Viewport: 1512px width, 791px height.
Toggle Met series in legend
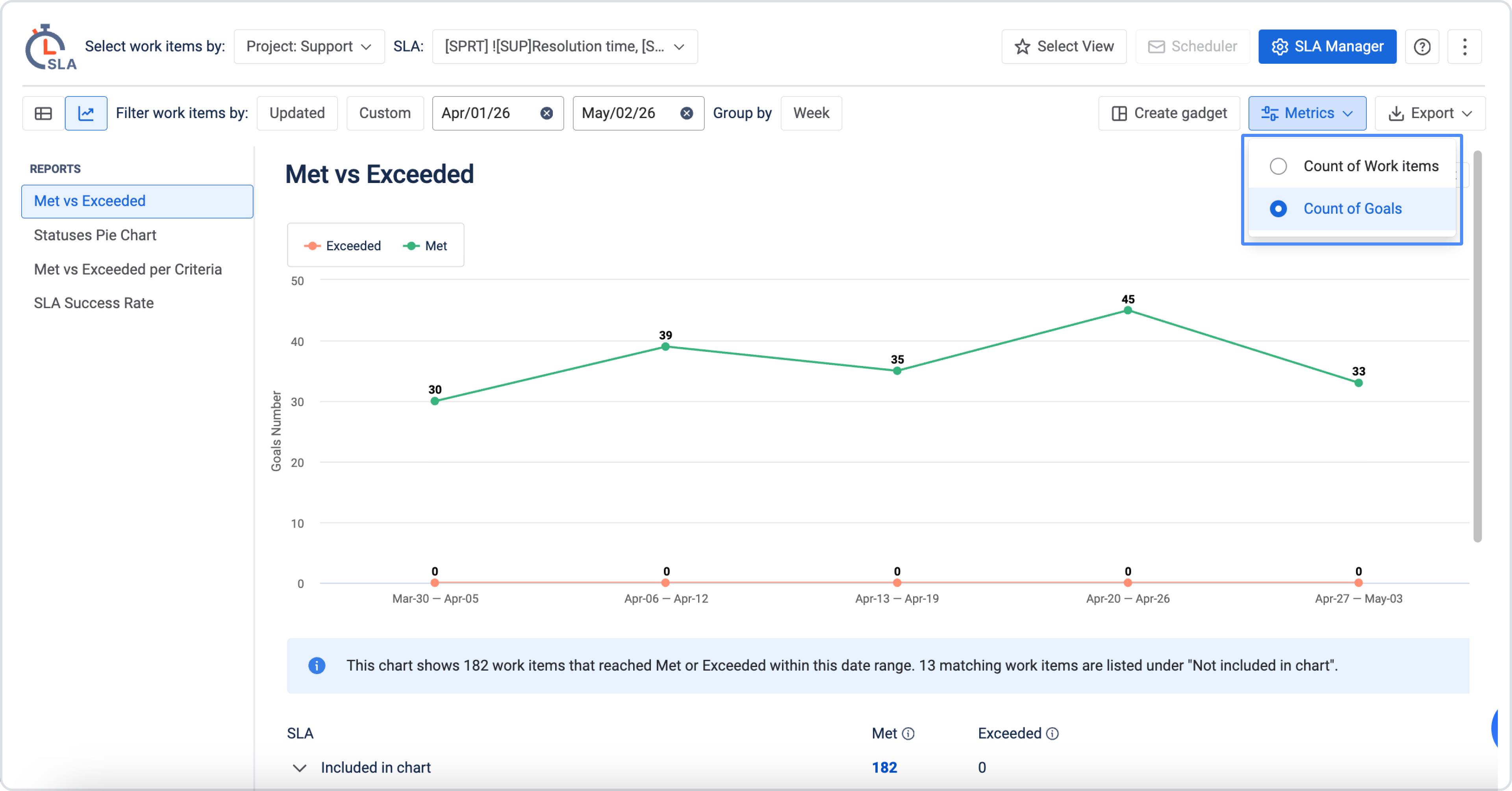click(425, 246)
